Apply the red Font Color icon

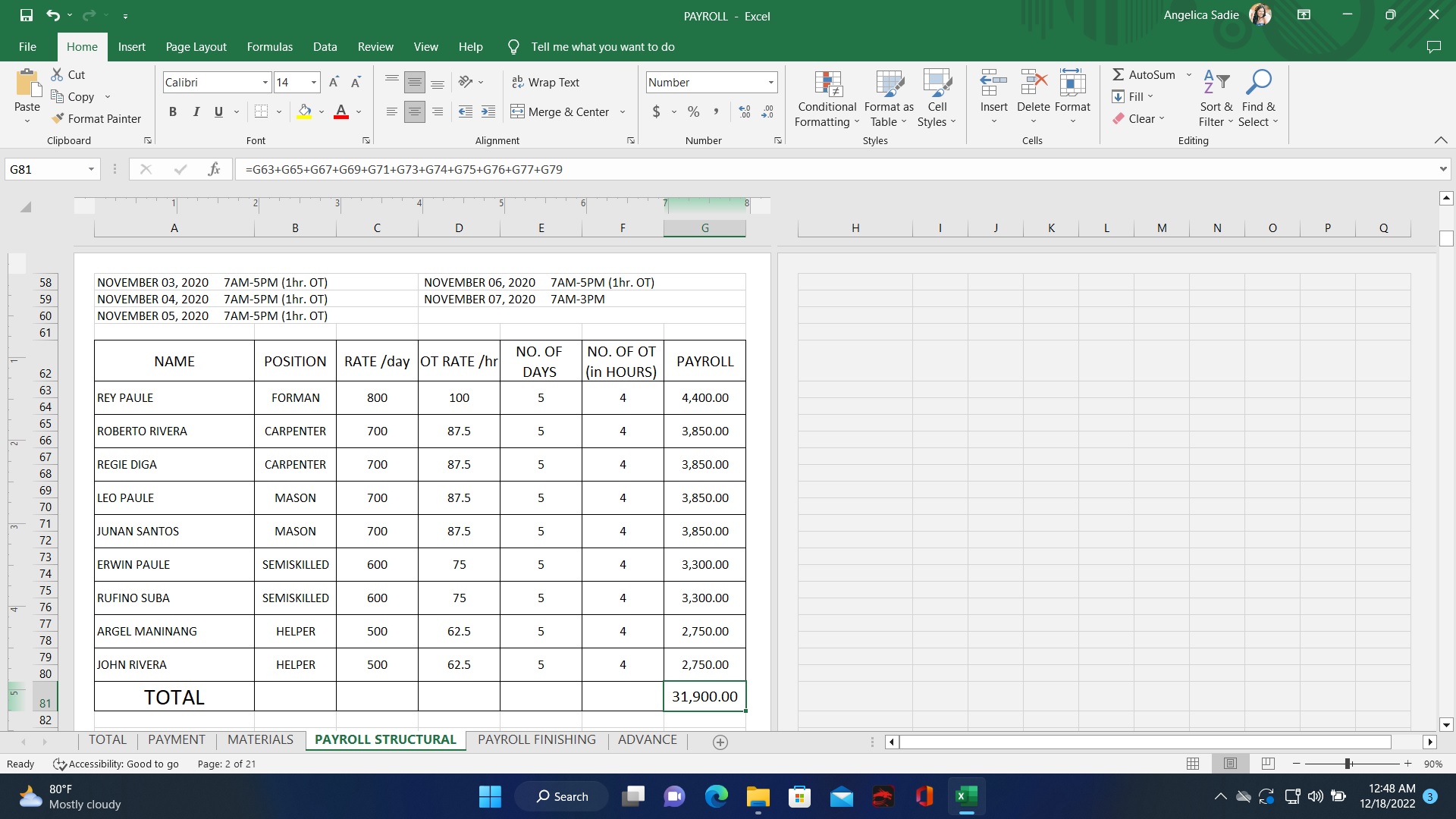(341, 111)
